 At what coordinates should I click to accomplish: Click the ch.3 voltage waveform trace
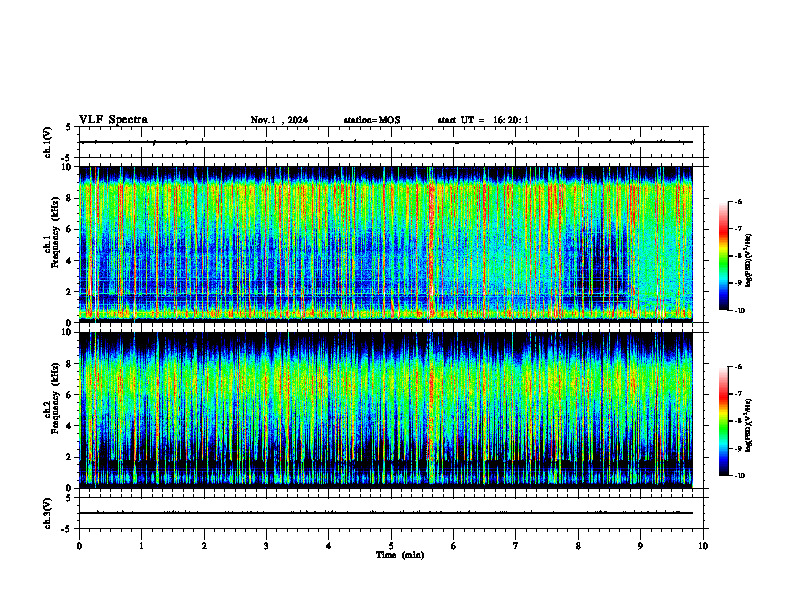386,513
